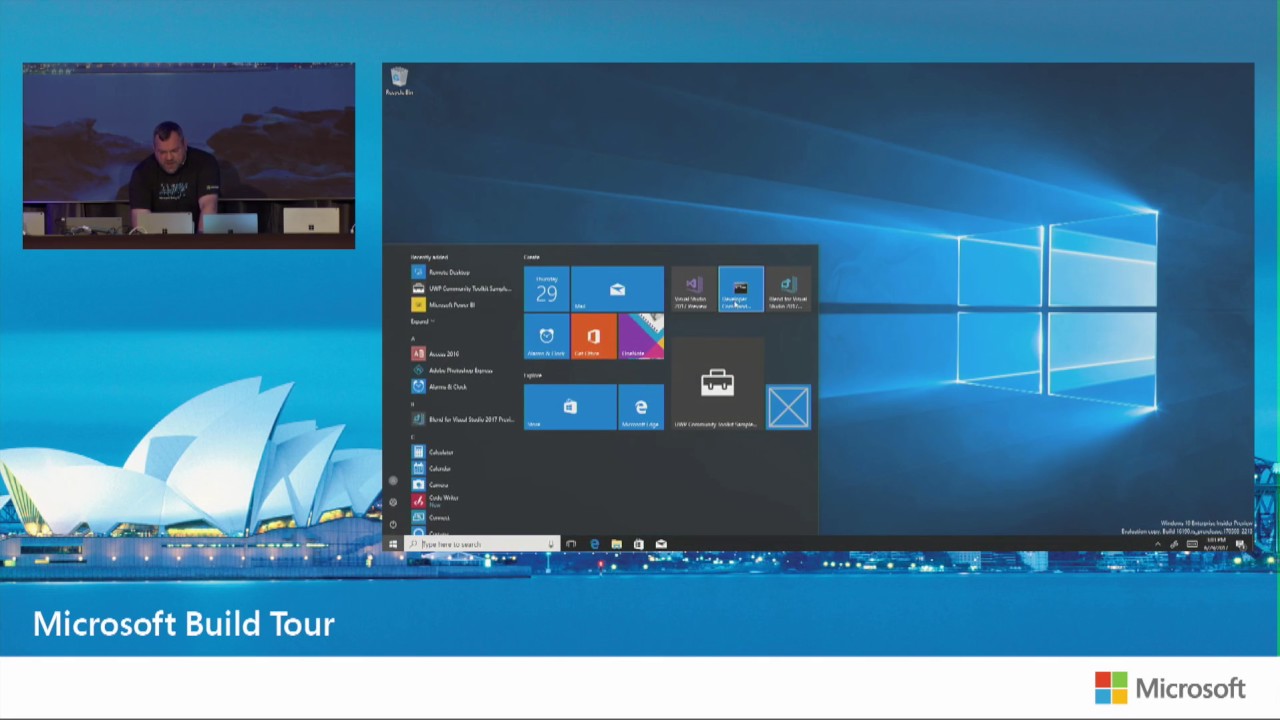Launch Blend for Visual Studio 2017 list entry
The height and width of the screenshot is (720, 1280).
[463, 419]
